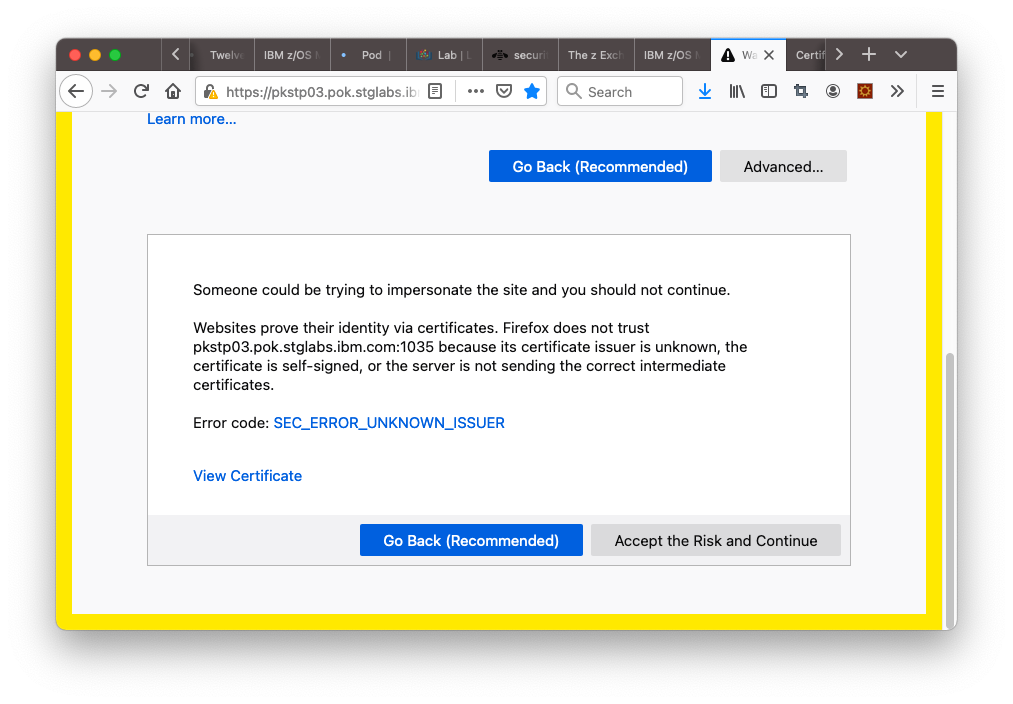The image size is (1013, 704).
Task: Click the yellow macOS minimize window button
Action: point(95,55)
